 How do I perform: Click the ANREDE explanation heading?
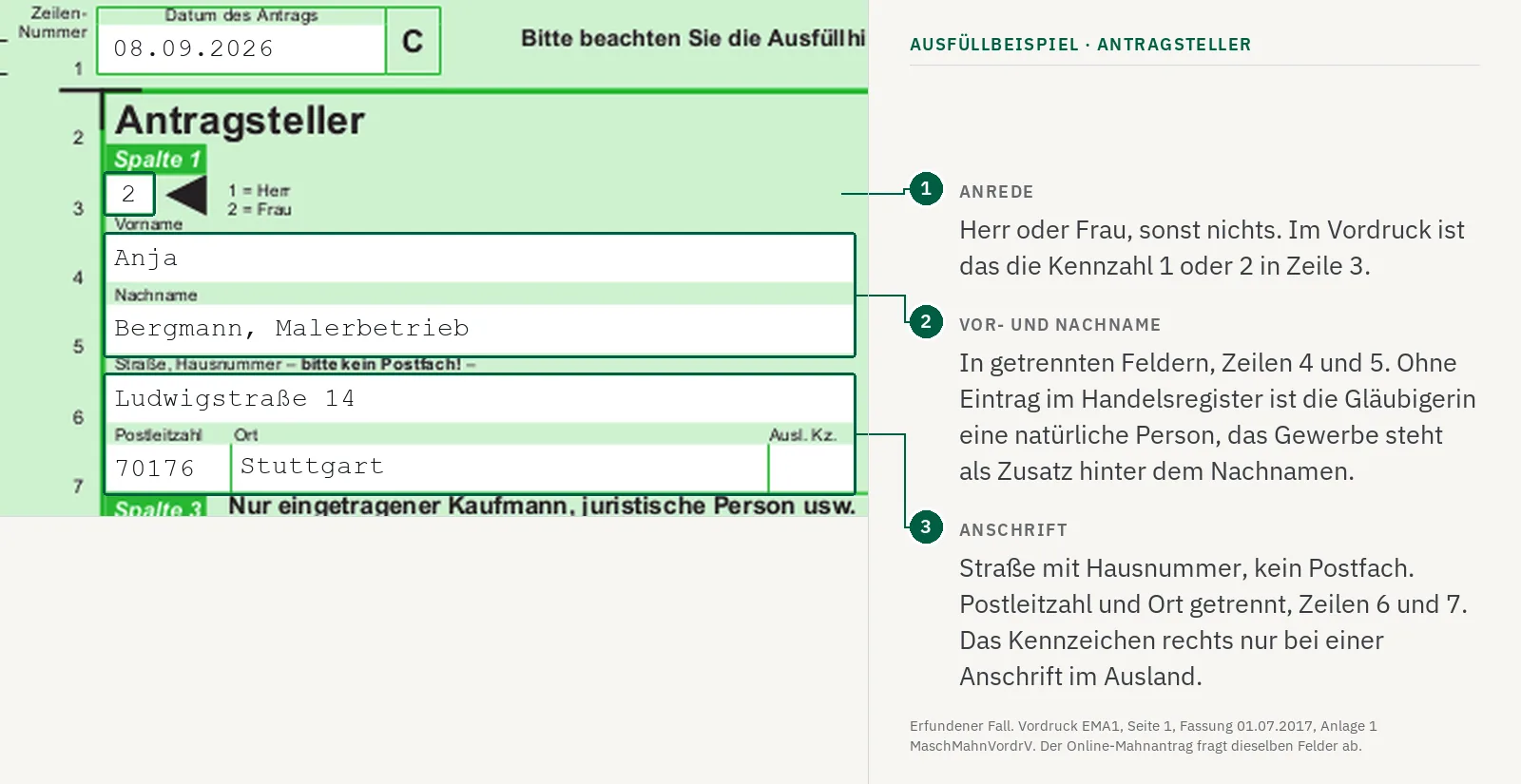point(996,192)
